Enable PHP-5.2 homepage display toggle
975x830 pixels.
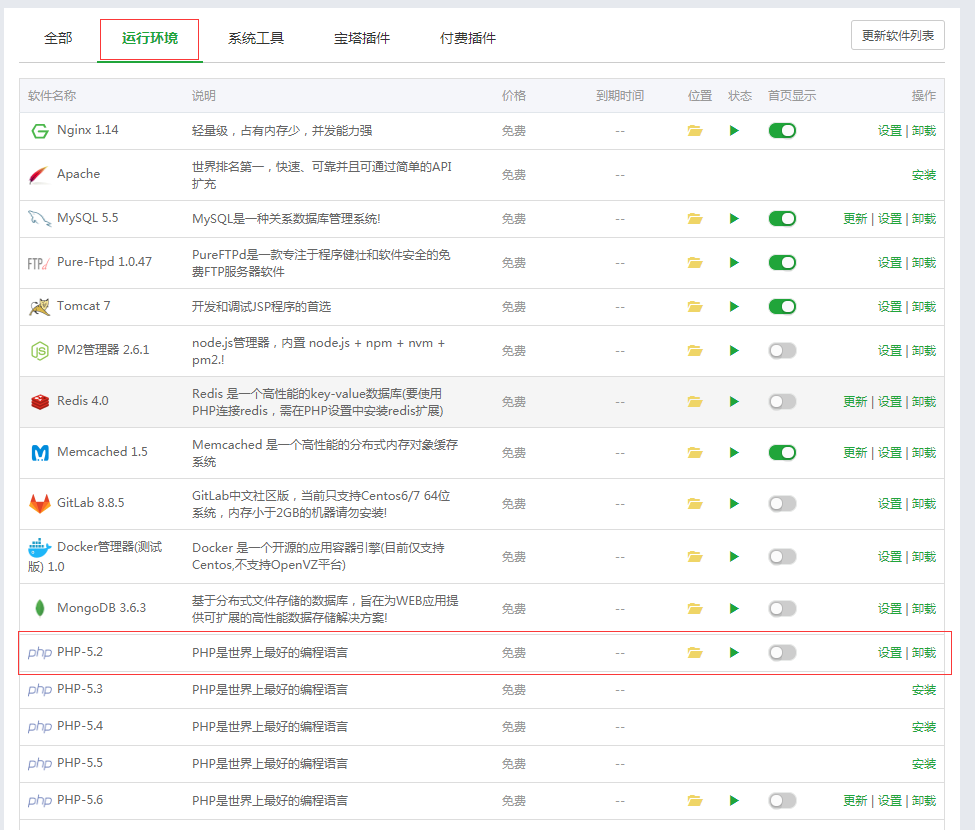782,653
